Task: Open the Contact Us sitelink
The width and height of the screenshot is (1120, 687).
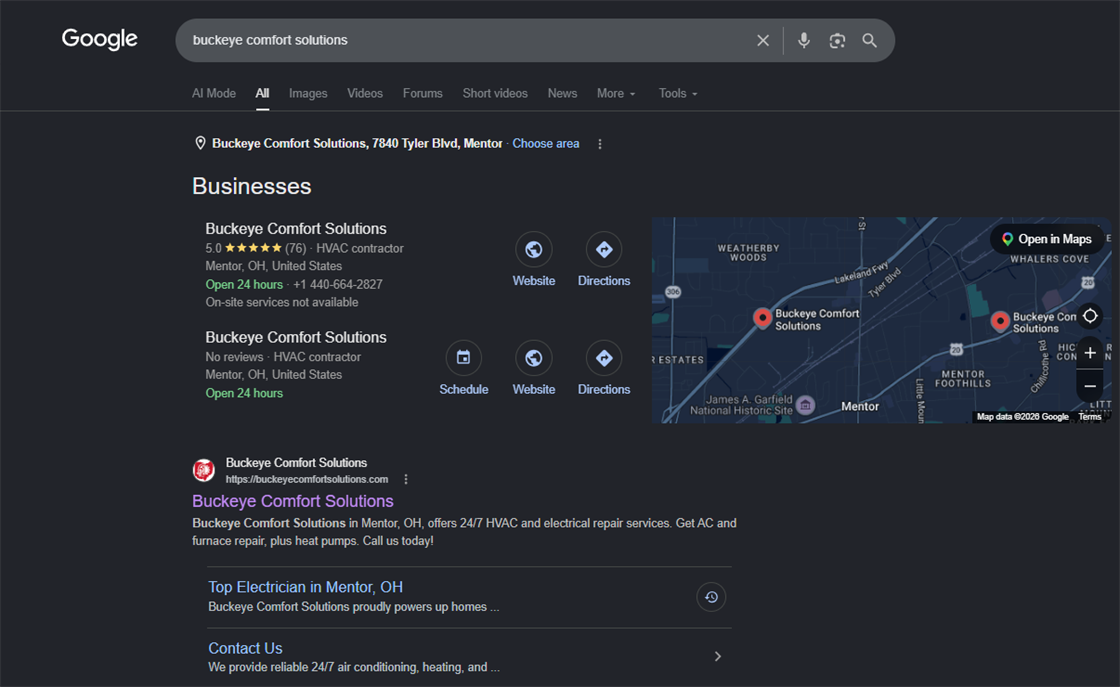Action: click(x=245, y=648)
